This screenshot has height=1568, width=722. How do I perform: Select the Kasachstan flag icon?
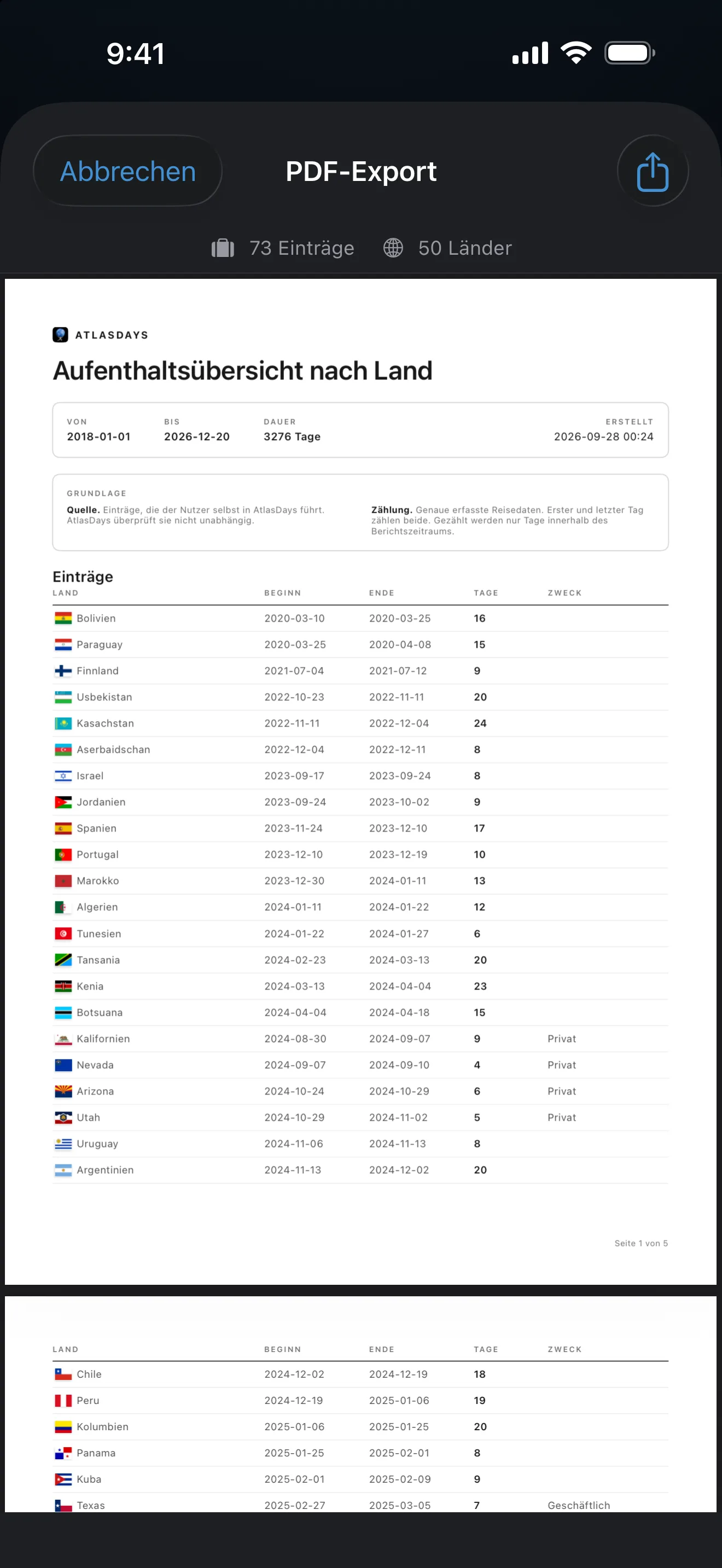(x=63, y=723)
